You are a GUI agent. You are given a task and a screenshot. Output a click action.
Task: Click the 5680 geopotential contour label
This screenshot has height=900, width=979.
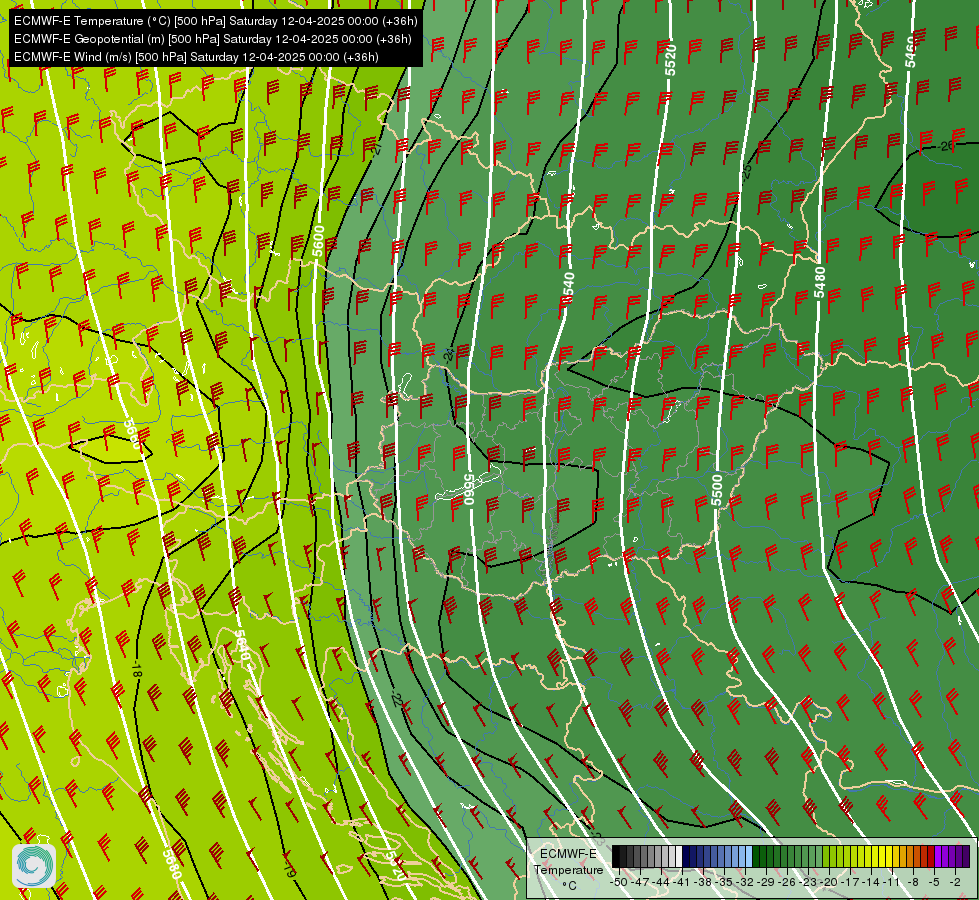[x=172, y=864]
